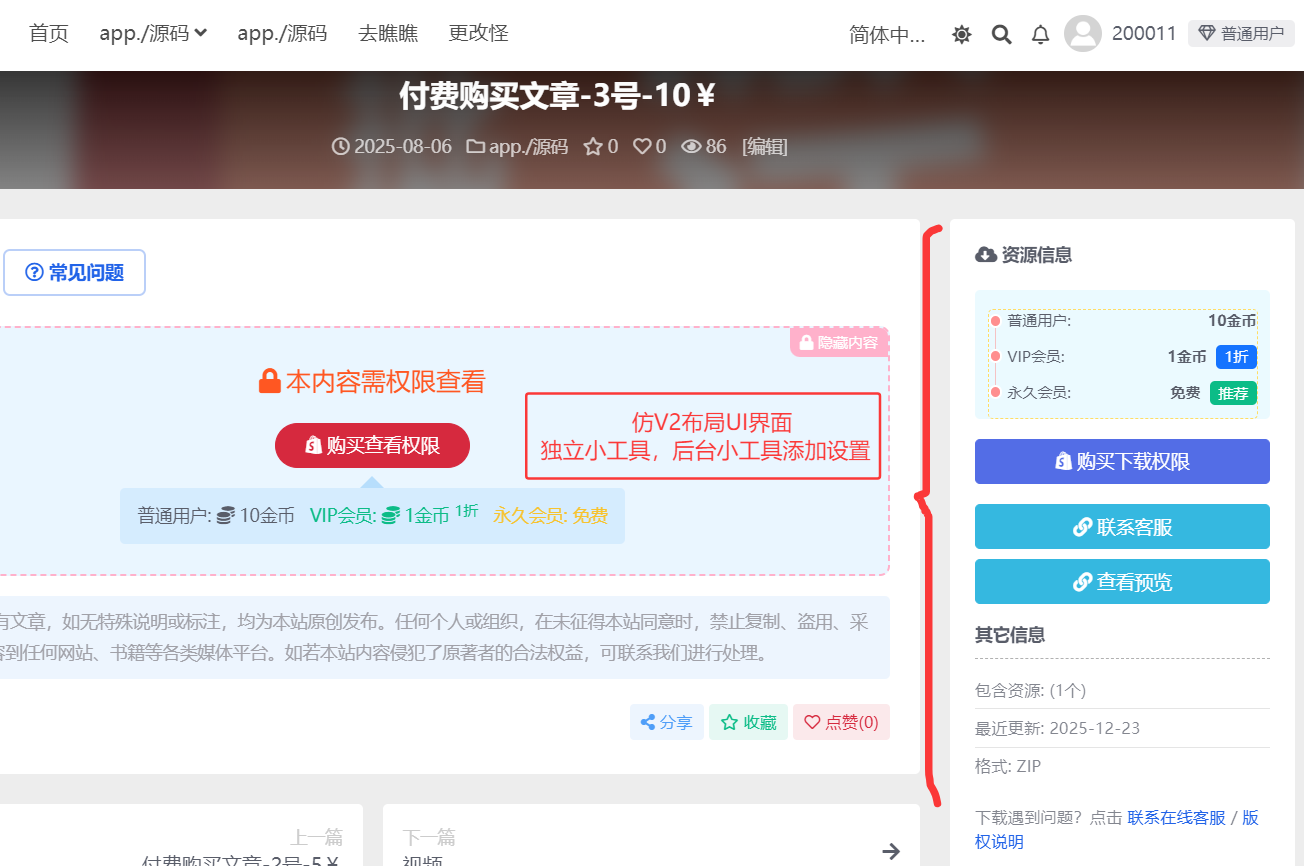
Task: Open the 简体中文 language selector
Action: point(887,35)
